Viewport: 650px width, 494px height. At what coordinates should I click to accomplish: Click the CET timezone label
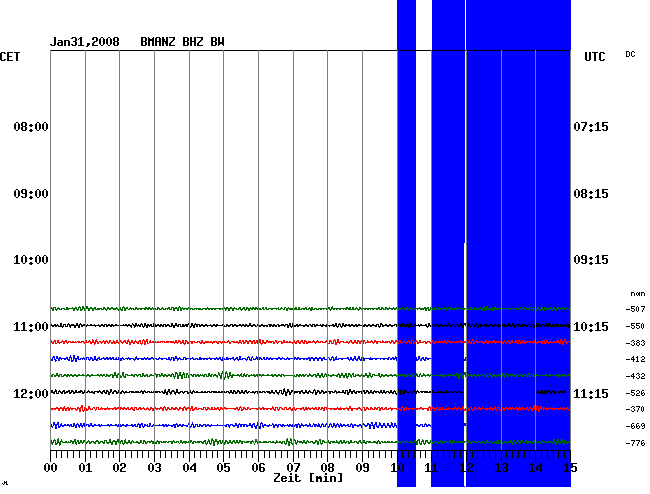(10, 57)
